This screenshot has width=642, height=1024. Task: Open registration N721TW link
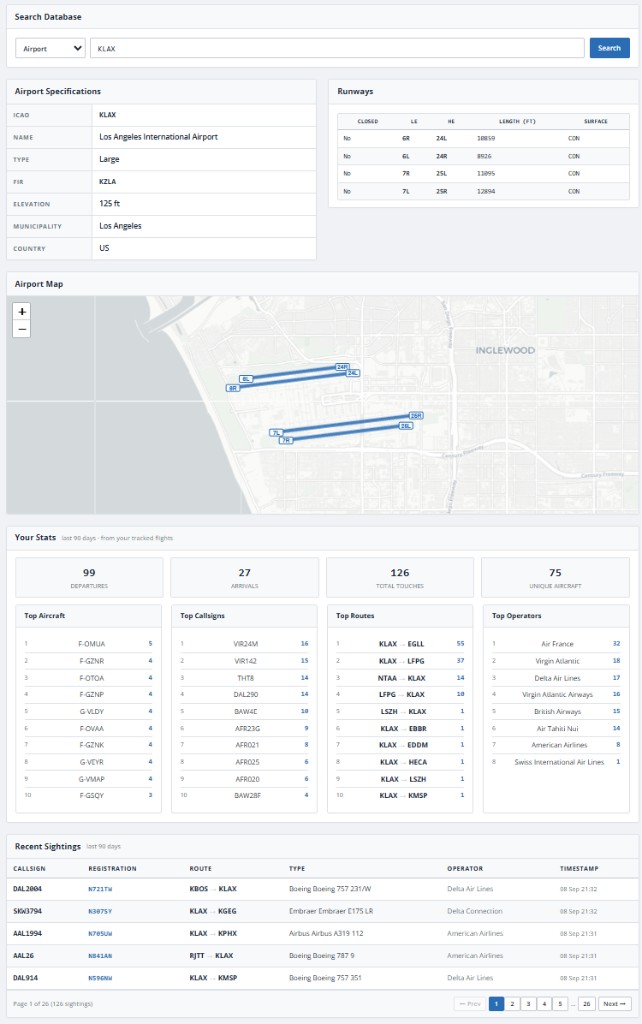[x=100, y=889]
